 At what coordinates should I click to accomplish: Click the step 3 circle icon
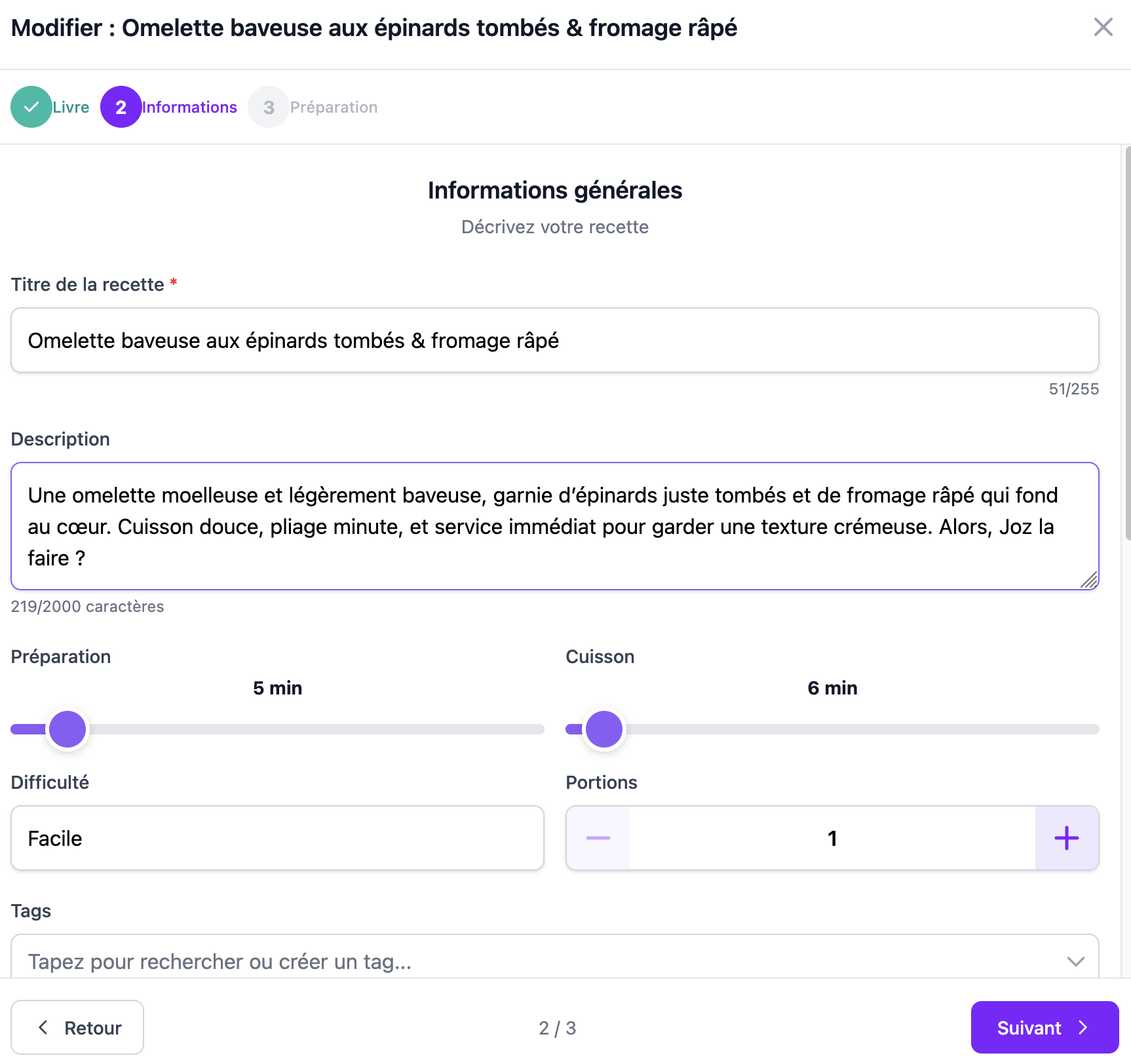pyautogui.click(x=268, y=107)
